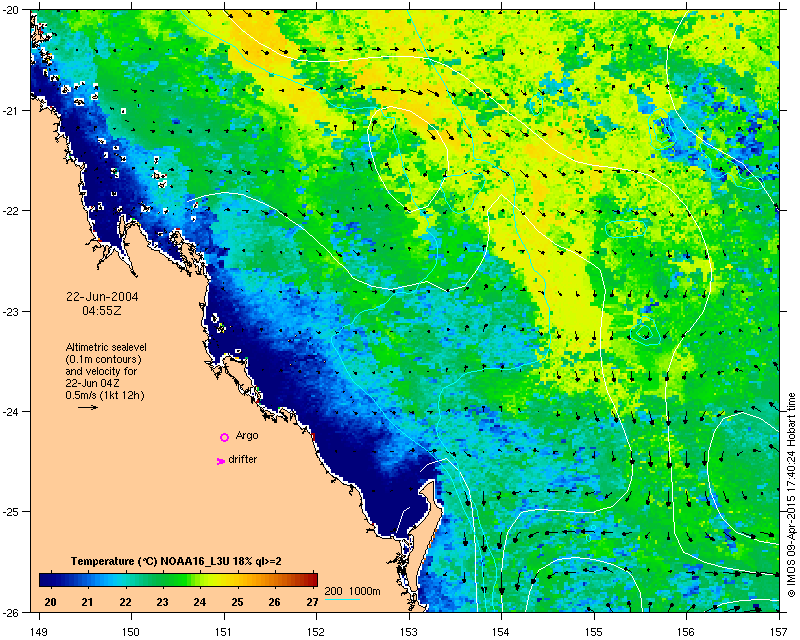Click the cyan 200m isobath legend line
800x640 pixels.
[x=342, y=599]
